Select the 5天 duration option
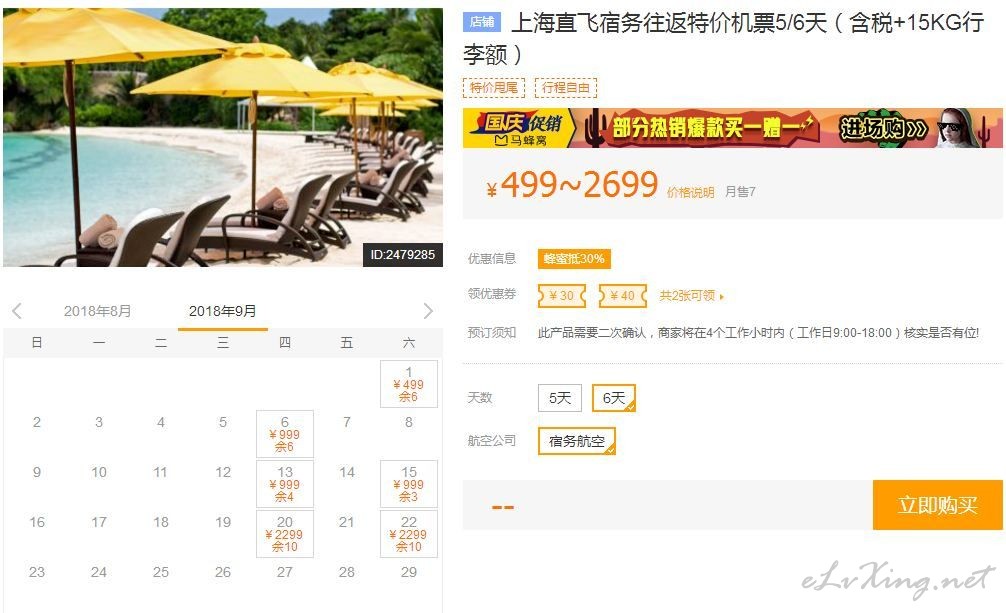This screenshot has height=613, width=1006. [559, 398]
